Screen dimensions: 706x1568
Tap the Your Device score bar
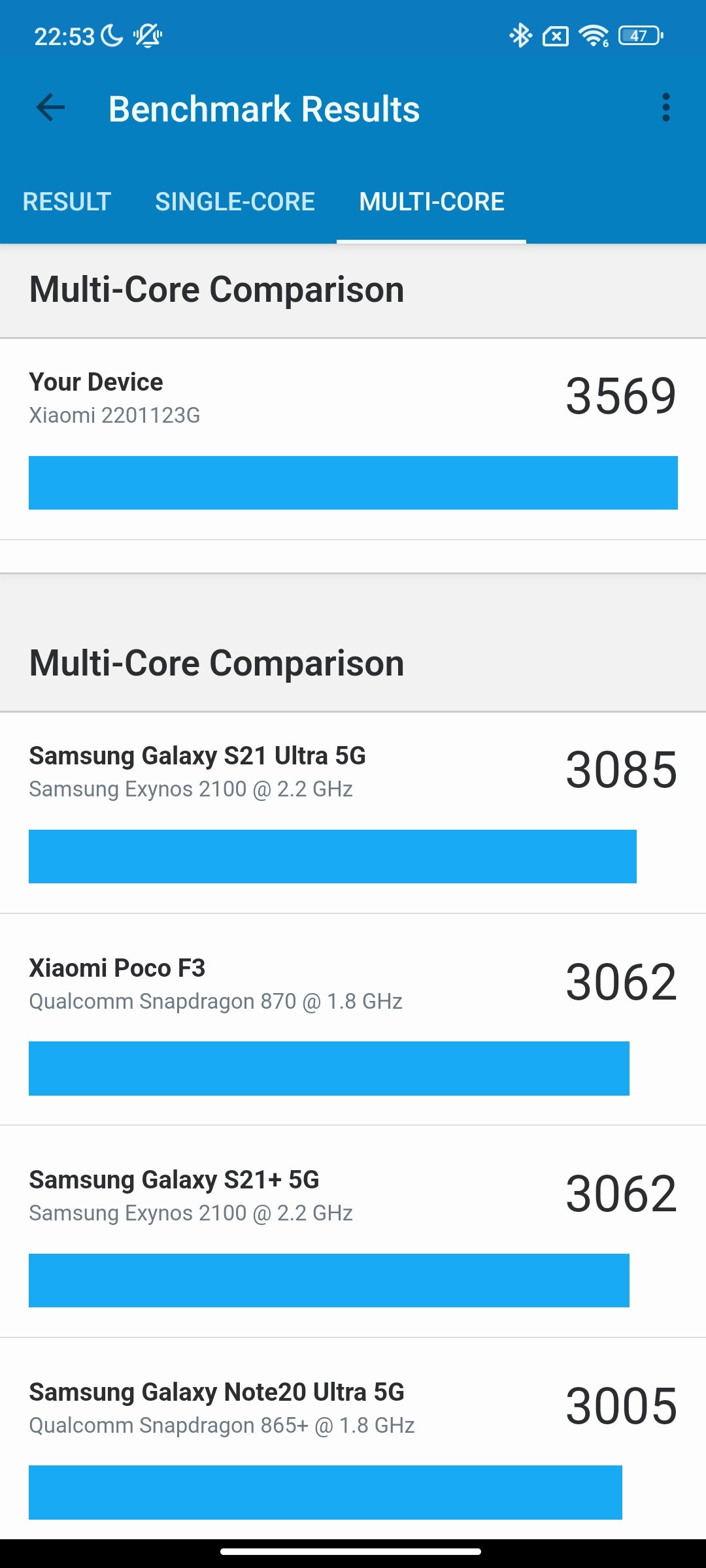coord(353,483)
